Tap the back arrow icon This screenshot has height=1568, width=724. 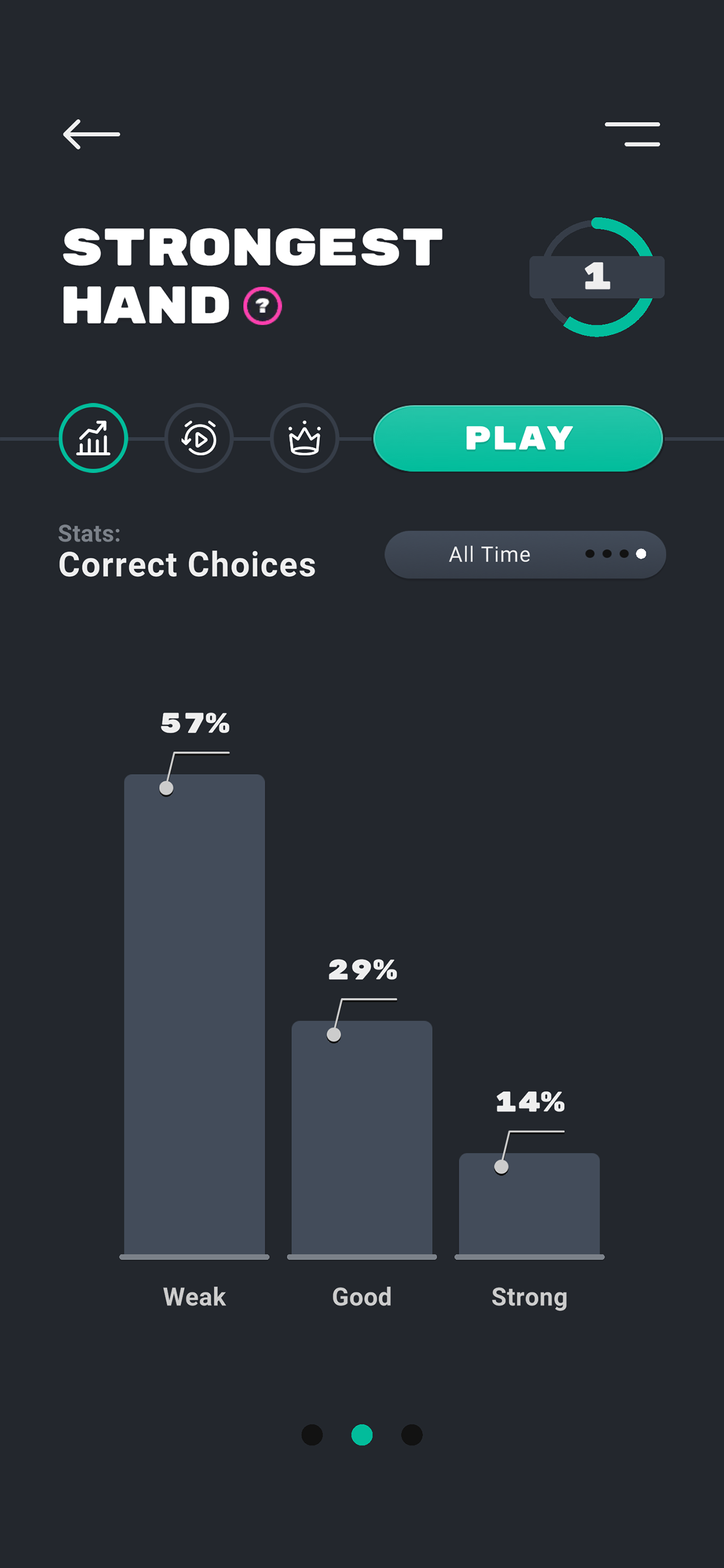pyautogui.click(x=92, y=135)
